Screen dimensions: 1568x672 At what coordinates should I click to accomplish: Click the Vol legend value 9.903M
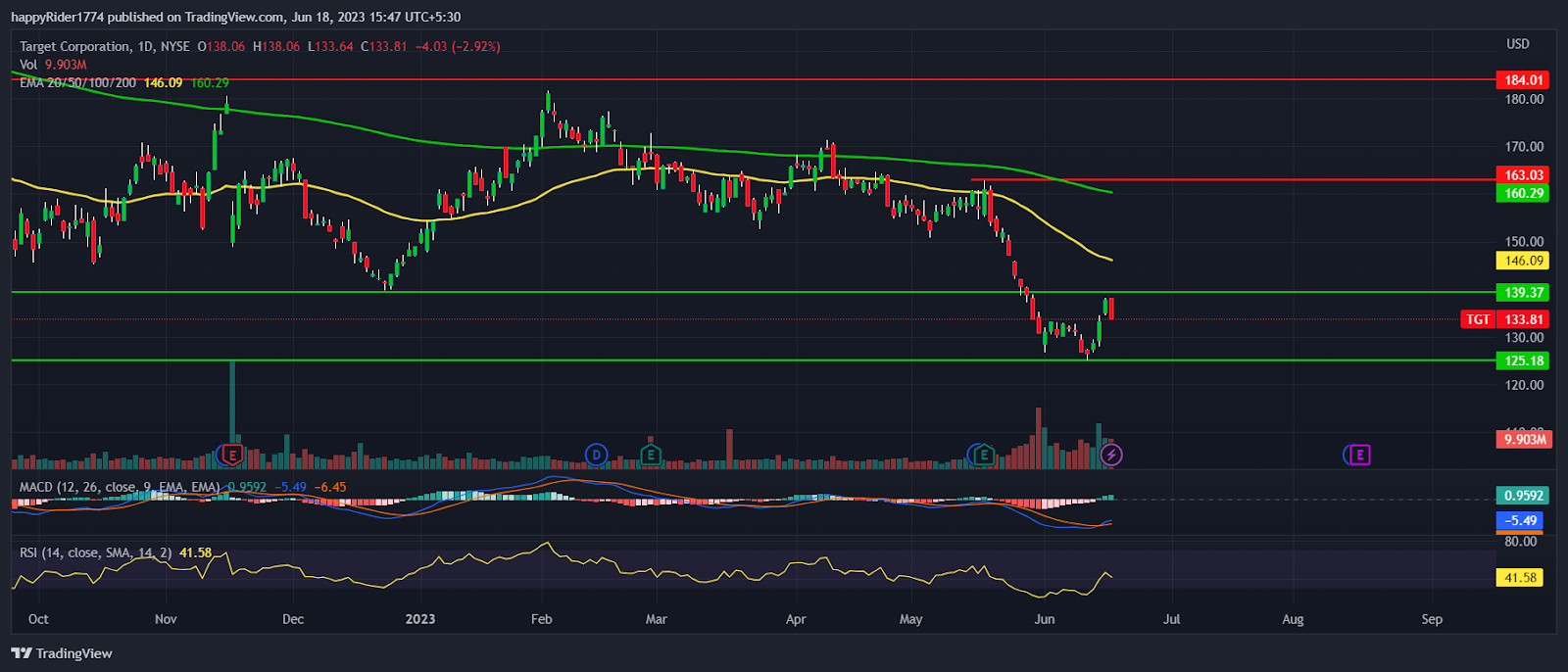click(66, 65)
